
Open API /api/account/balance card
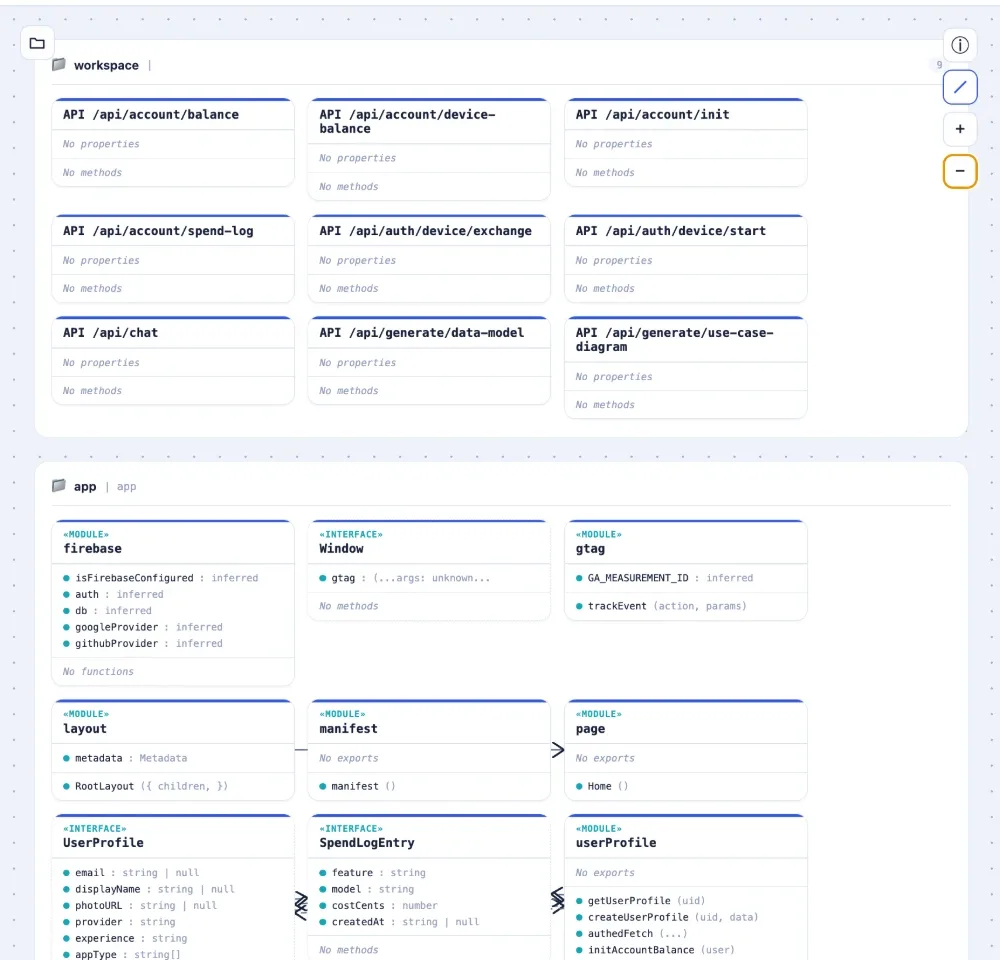click(173, 142)
